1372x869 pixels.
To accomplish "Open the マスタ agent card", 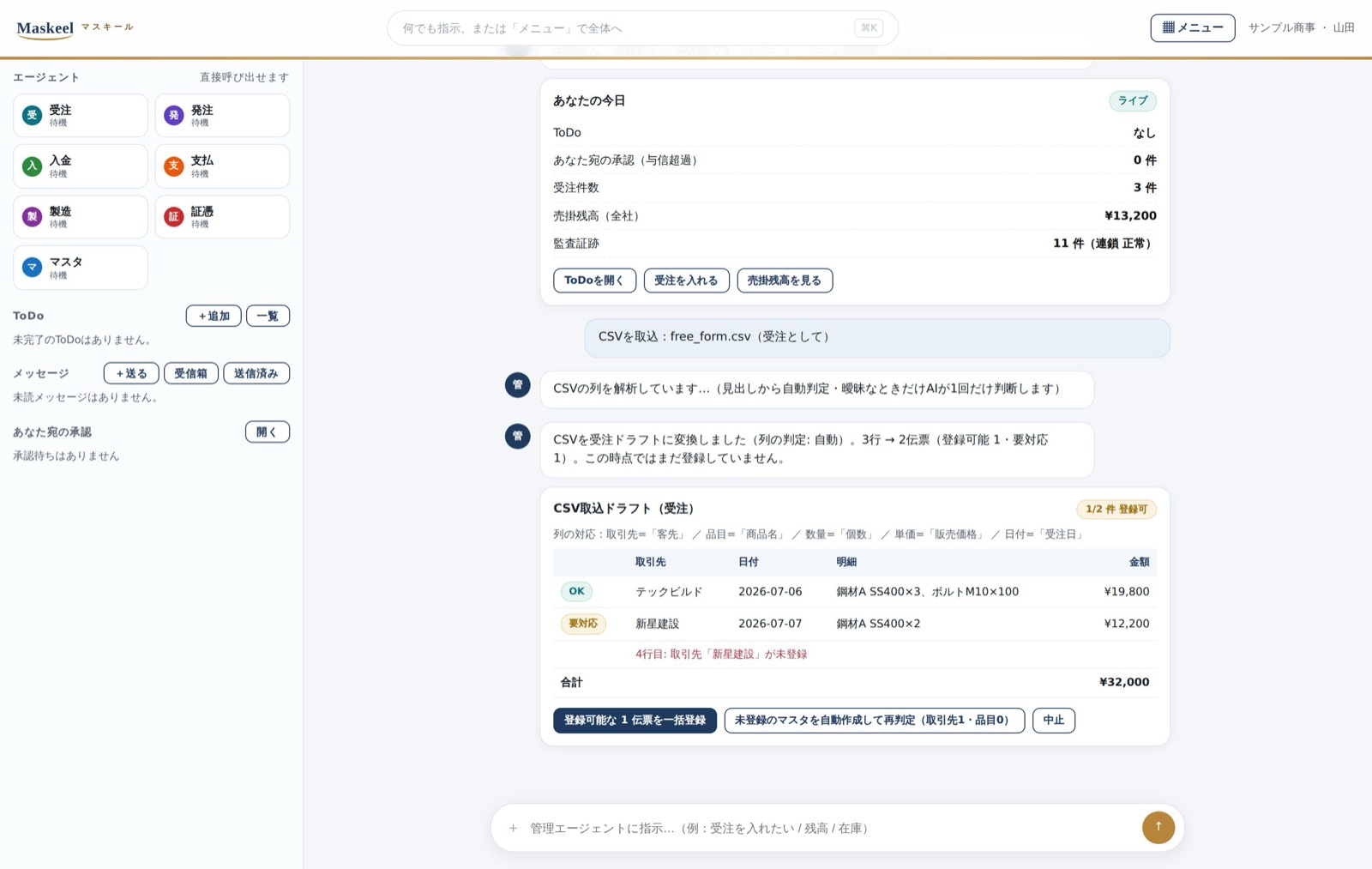I will tap(81, 268).
